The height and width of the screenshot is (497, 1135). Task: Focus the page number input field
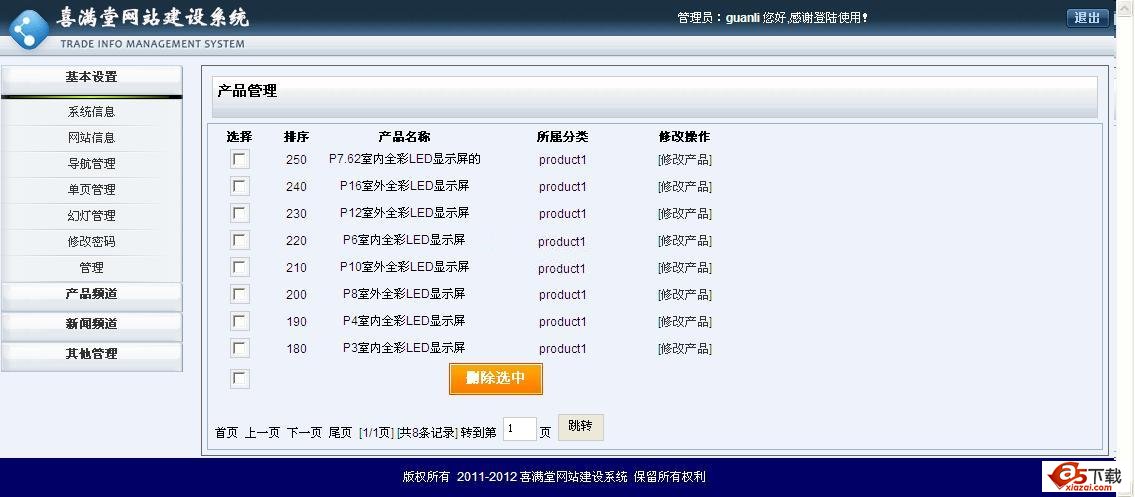(520, 429)
